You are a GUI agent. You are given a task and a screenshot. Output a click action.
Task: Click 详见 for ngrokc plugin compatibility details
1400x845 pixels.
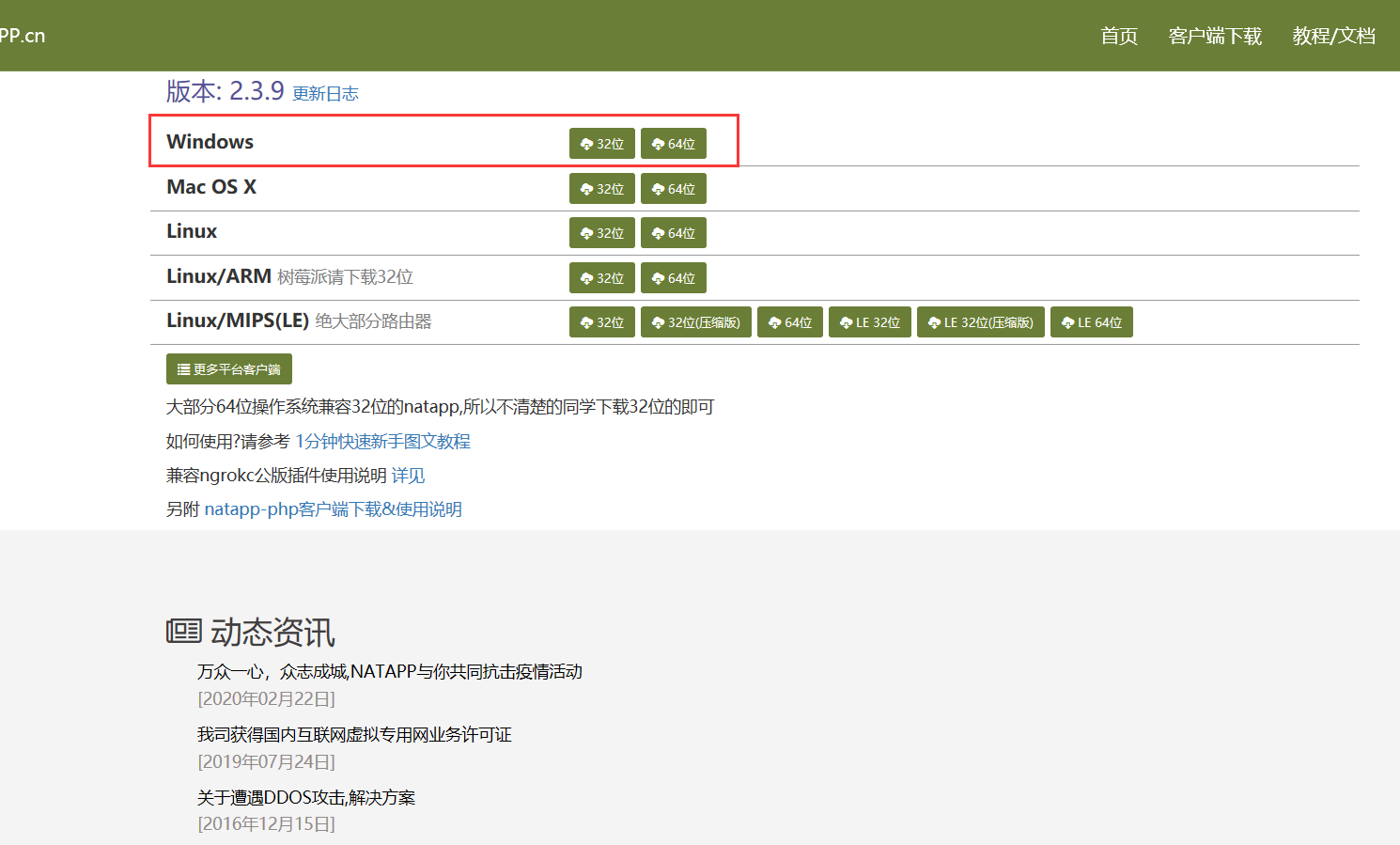point(408,476)
